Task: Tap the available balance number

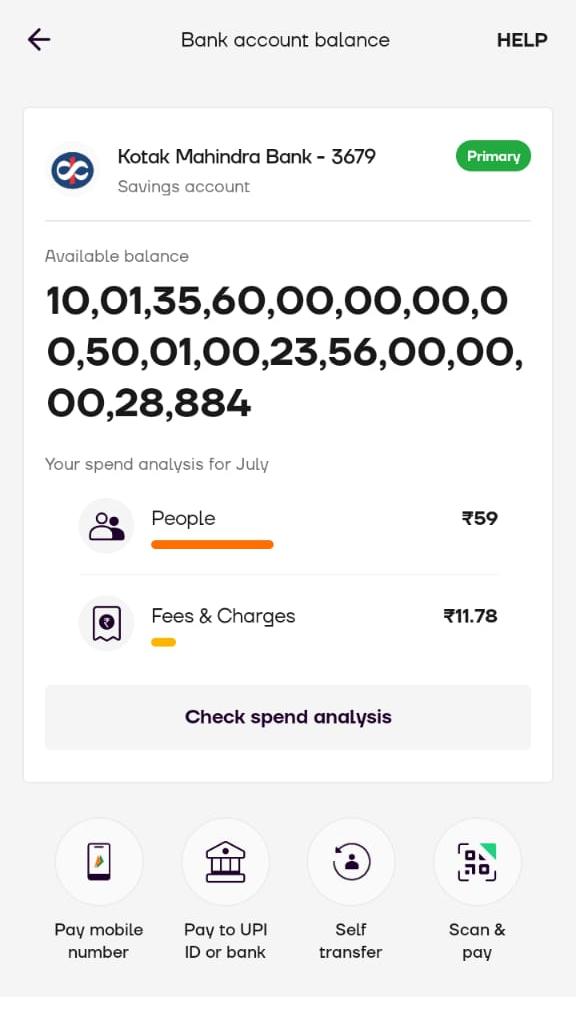Action: tap(285, 353)
